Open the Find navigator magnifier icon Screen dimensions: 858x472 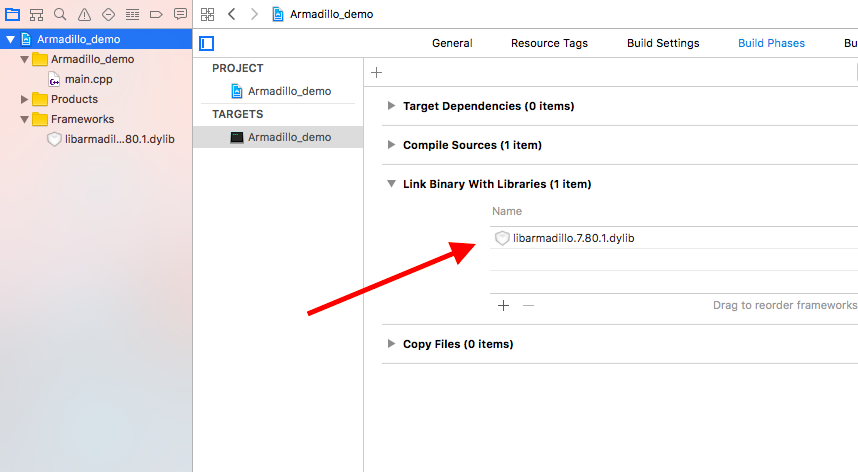(x=60, y=14)
